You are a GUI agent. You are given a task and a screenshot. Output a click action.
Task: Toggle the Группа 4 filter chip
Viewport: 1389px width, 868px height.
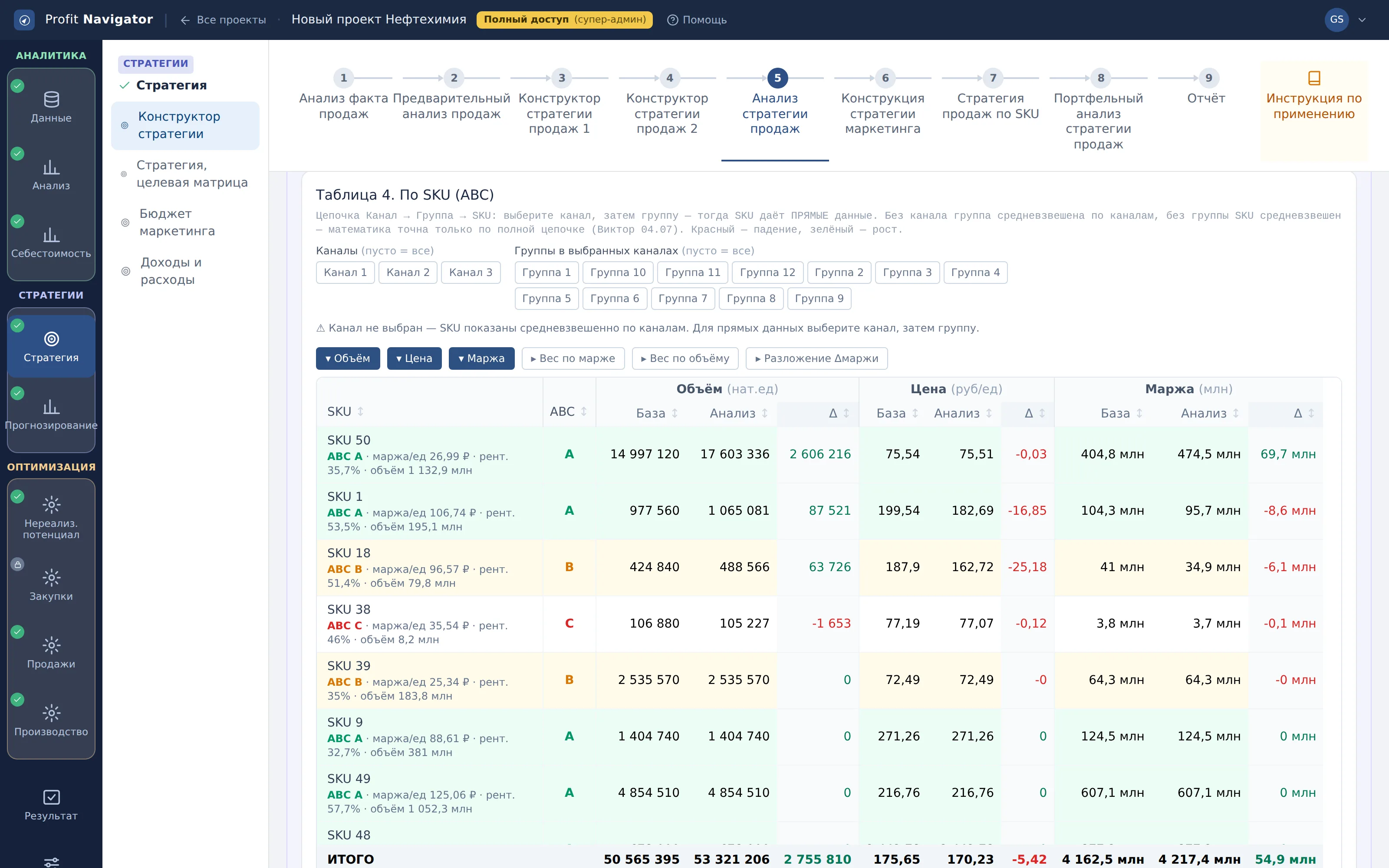tap(975, 273)
